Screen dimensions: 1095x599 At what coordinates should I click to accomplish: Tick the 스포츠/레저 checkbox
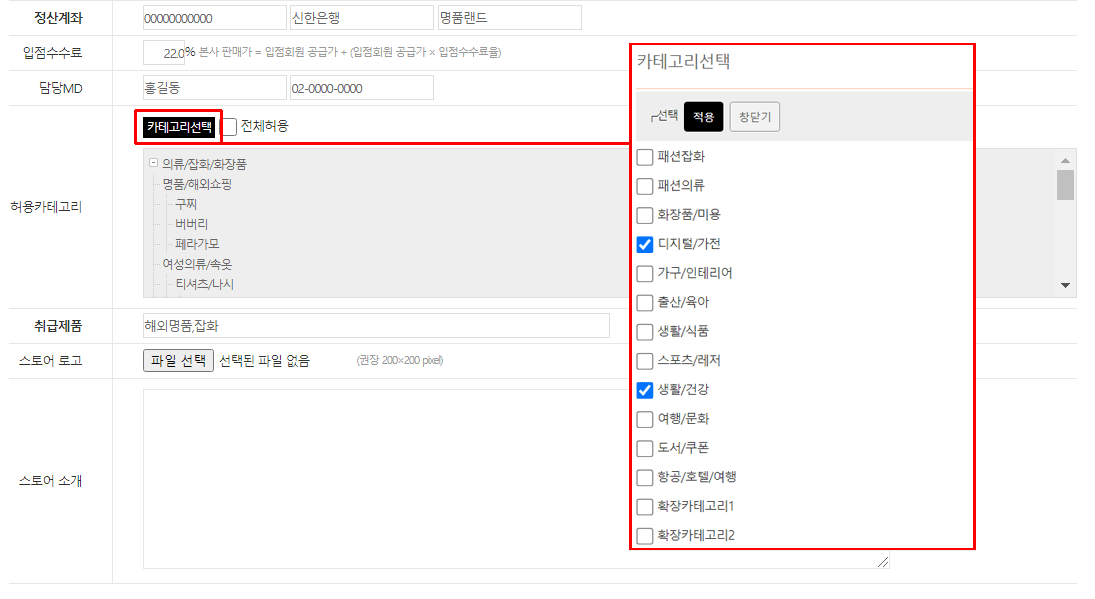pos(645,361)
